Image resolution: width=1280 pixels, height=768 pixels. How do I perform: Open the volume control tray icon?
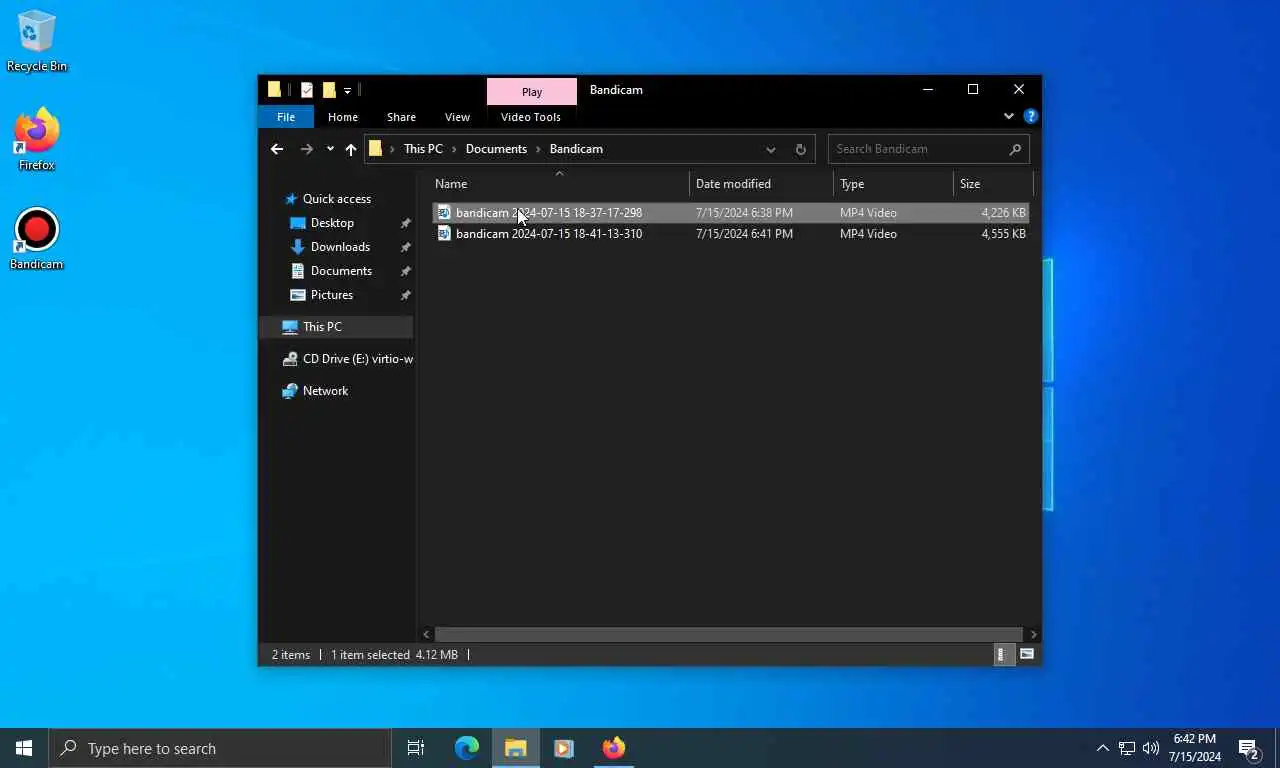coord(1151,748)
